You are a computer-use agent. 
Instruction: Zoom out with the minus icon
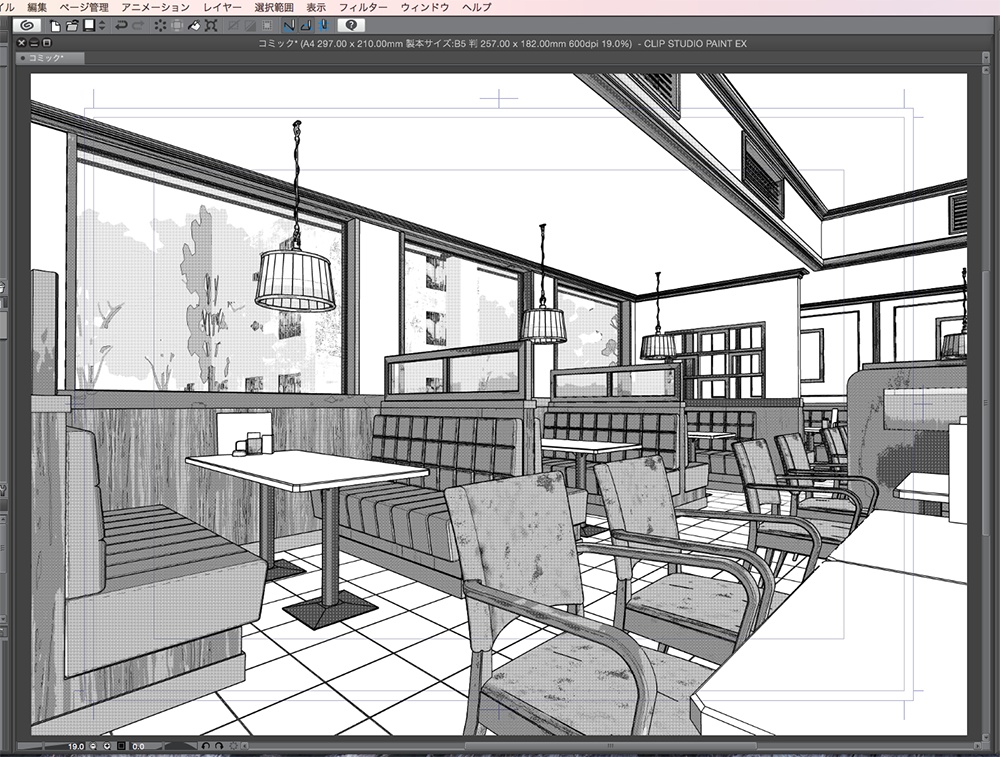click(x=93, y=746)
